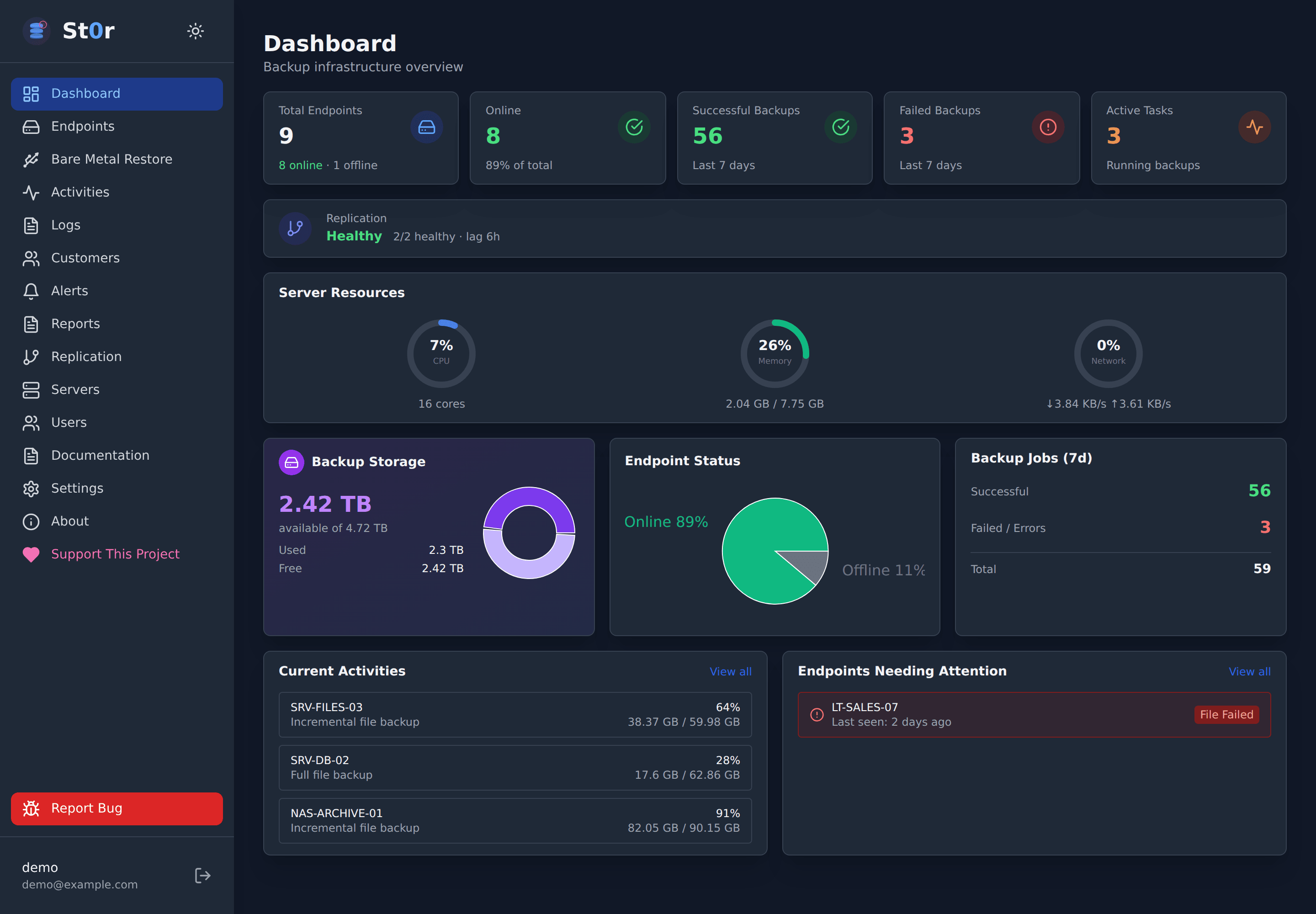Viewport: 1316px width, 914px height.
Task: Click the Successful Backups checkmark icon
Action: tap(841, 127)
